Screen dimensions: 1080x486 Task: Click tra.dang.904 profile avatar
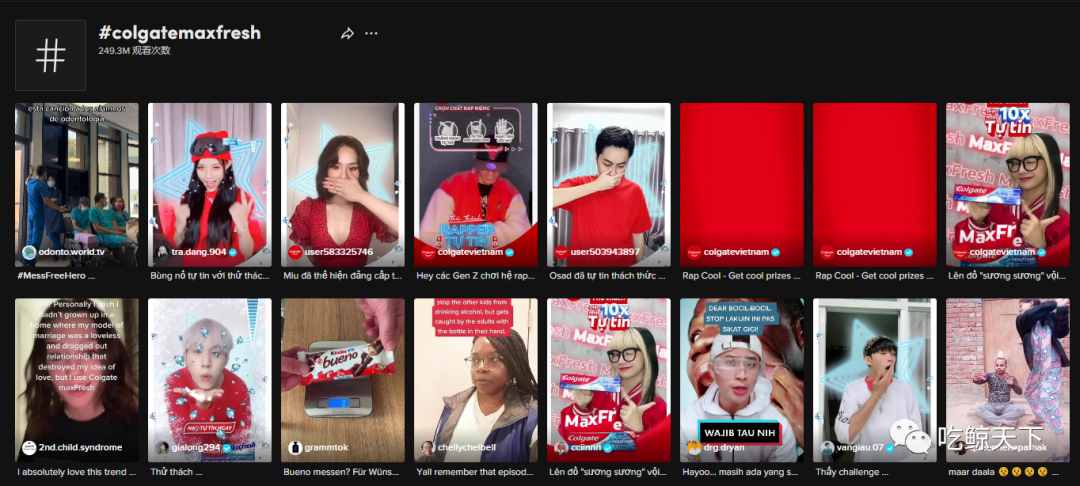click(162, 252)
